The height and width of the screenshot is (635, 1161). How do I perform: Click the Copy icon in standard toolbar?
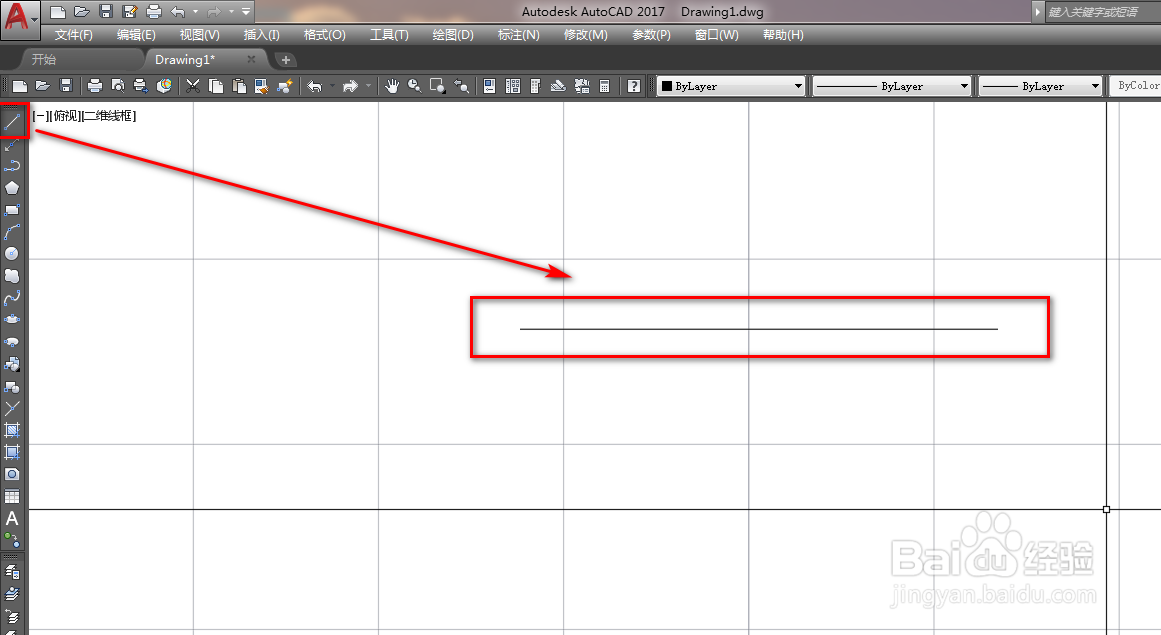pos(216,86)
